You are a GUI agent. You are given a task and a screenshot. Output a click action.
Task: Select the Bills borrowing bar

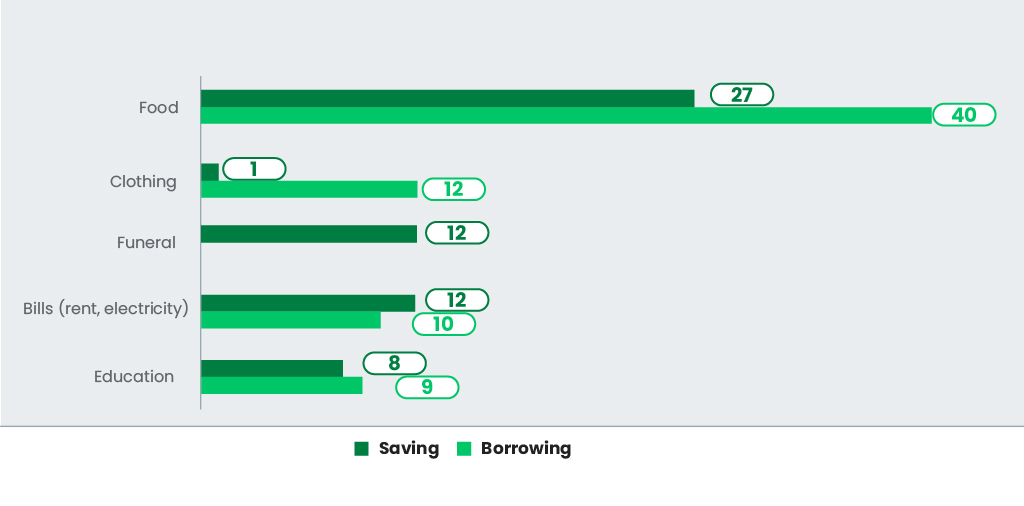291,320
